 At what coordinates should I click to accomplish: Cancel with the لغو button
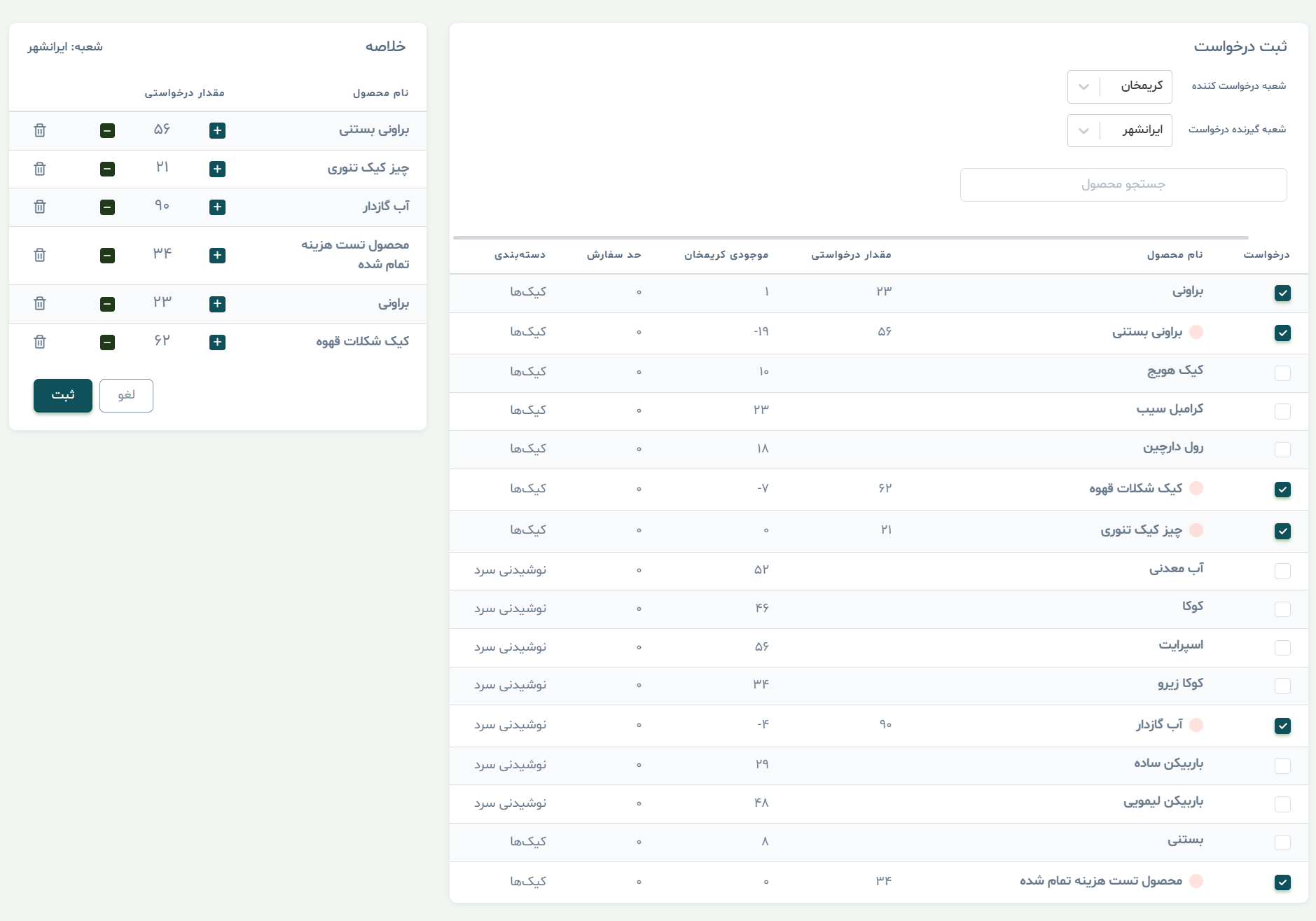click(126, 396)
